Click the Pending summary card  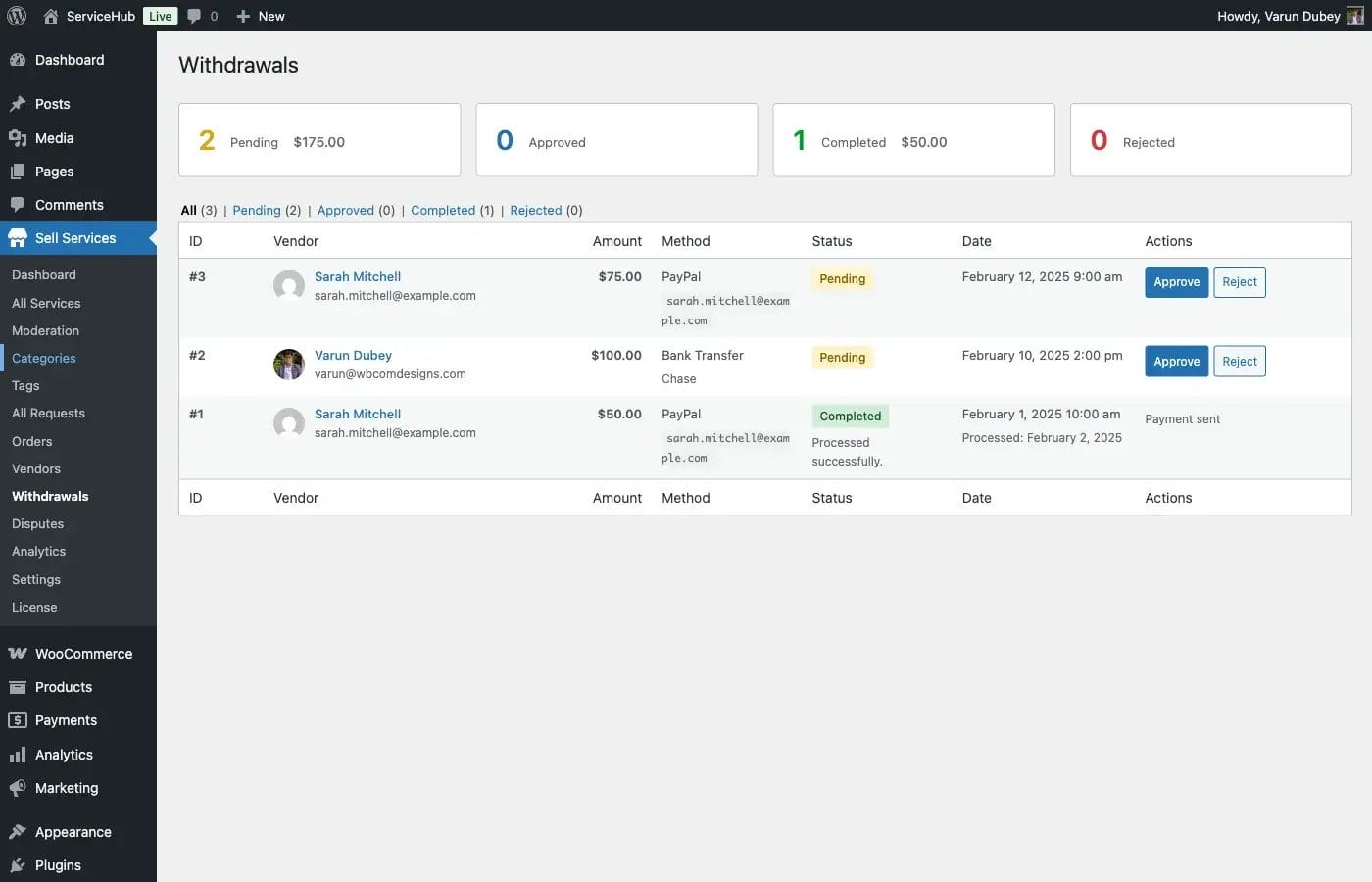point(319,140)
